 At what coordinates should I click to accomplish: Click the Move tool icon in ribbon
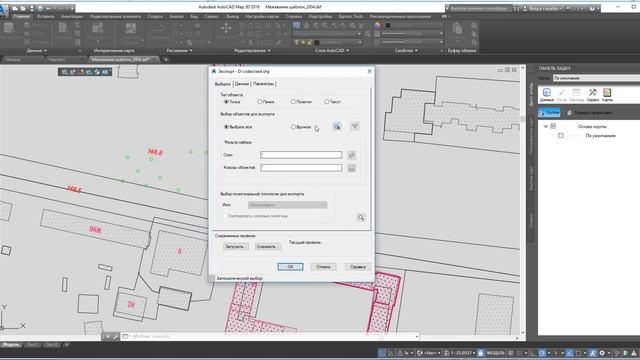pyautogui.click(x=226, y=29)
